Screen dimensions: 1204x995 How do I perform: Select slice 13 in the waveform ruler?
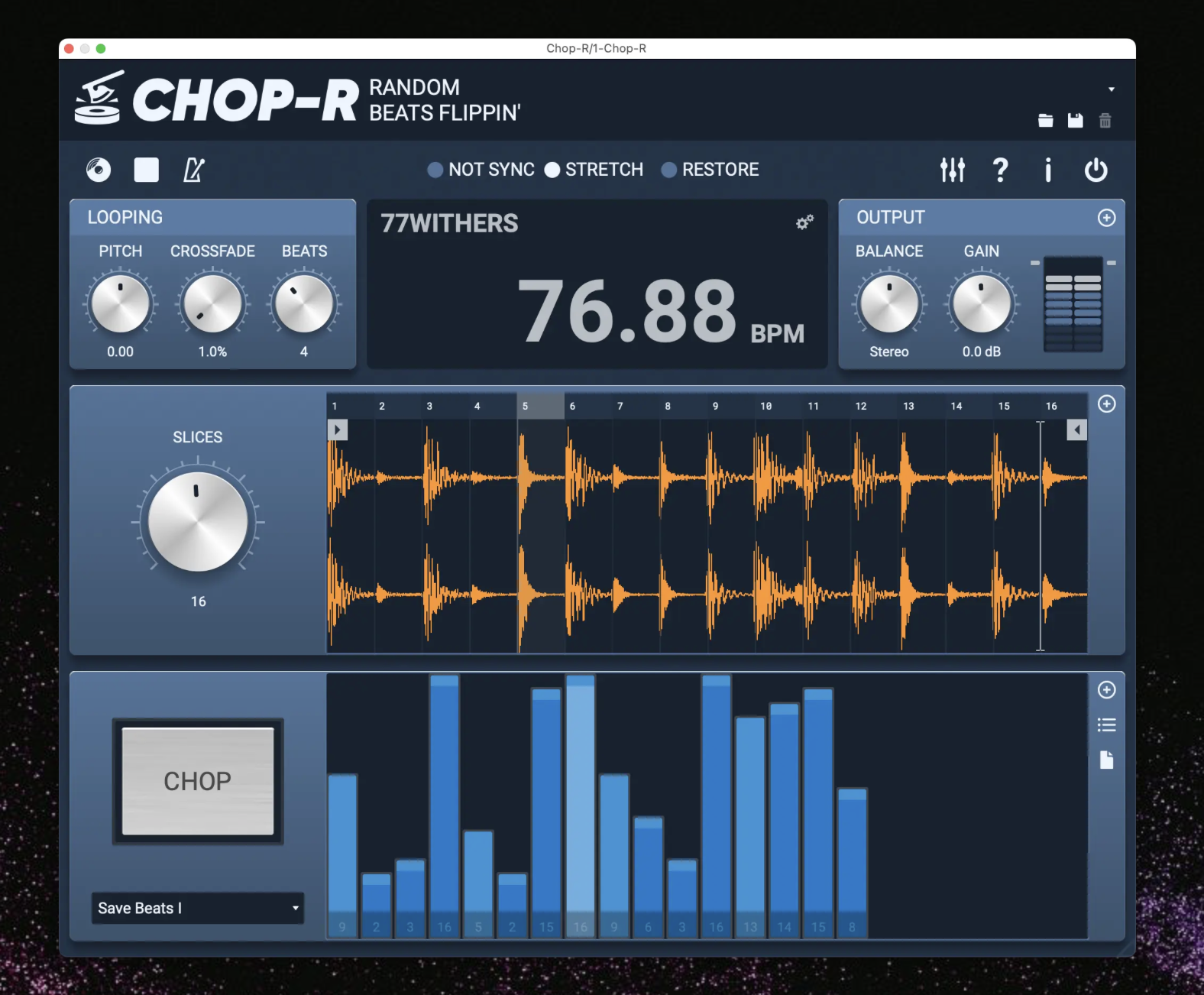pos(922,406)
